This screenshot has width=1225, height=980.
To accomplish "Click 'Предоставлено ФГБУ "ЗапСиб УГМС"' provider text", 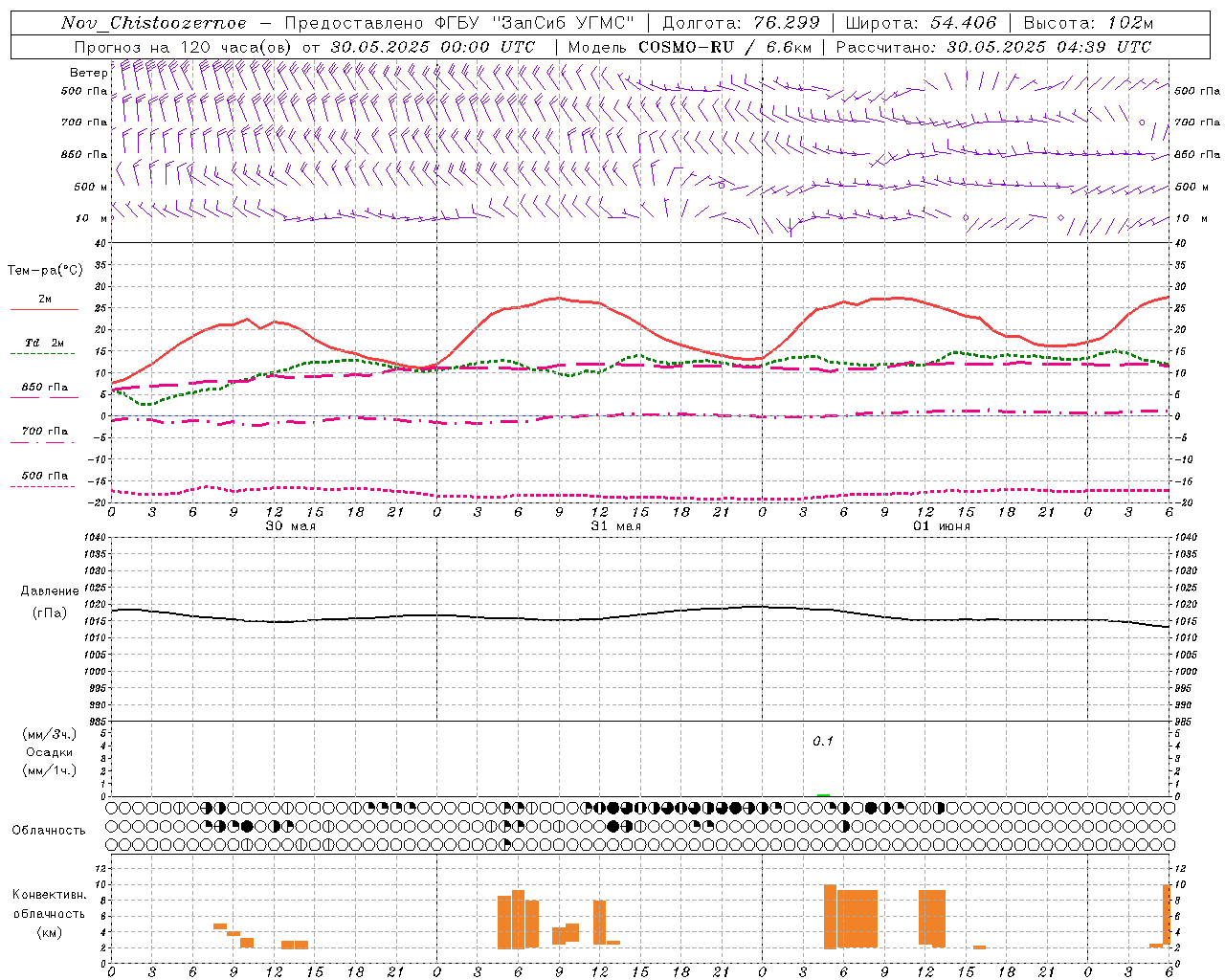I will point(460,23).
